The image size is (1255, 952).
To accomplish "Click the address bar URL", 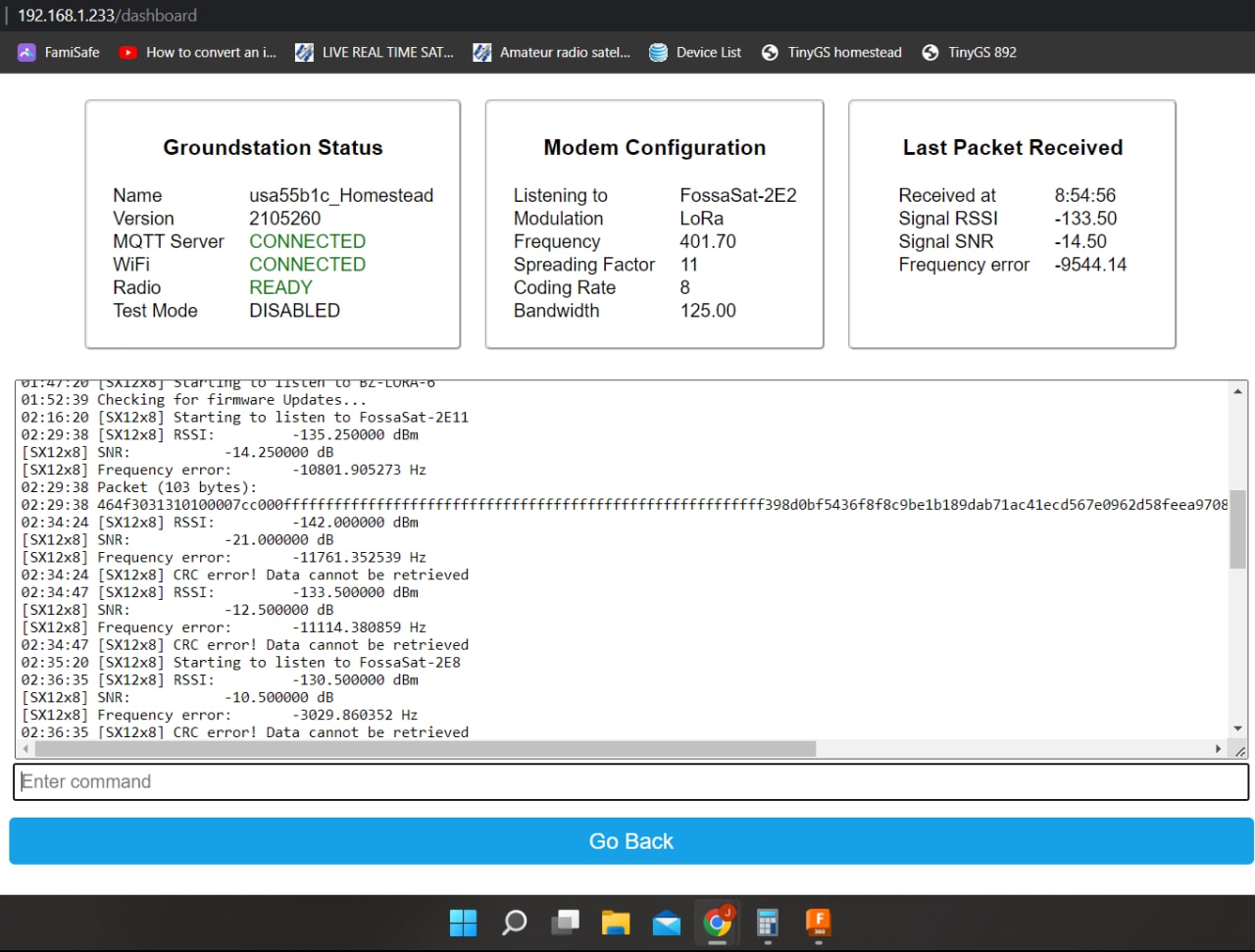I will 108,16.
